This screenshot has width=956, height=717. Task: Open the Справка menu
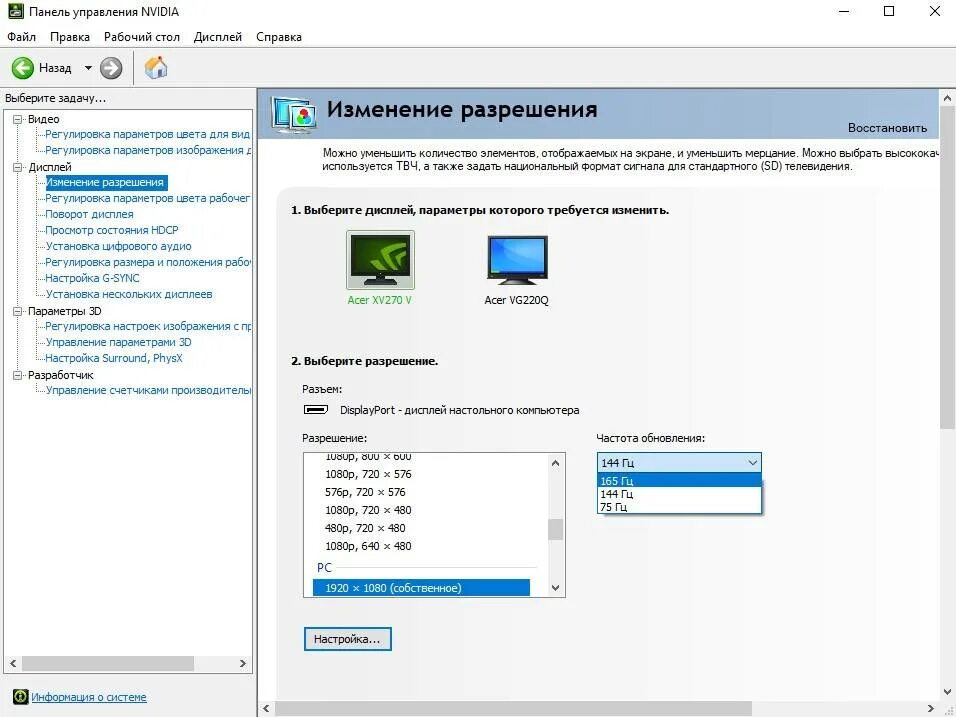point(279,37)
